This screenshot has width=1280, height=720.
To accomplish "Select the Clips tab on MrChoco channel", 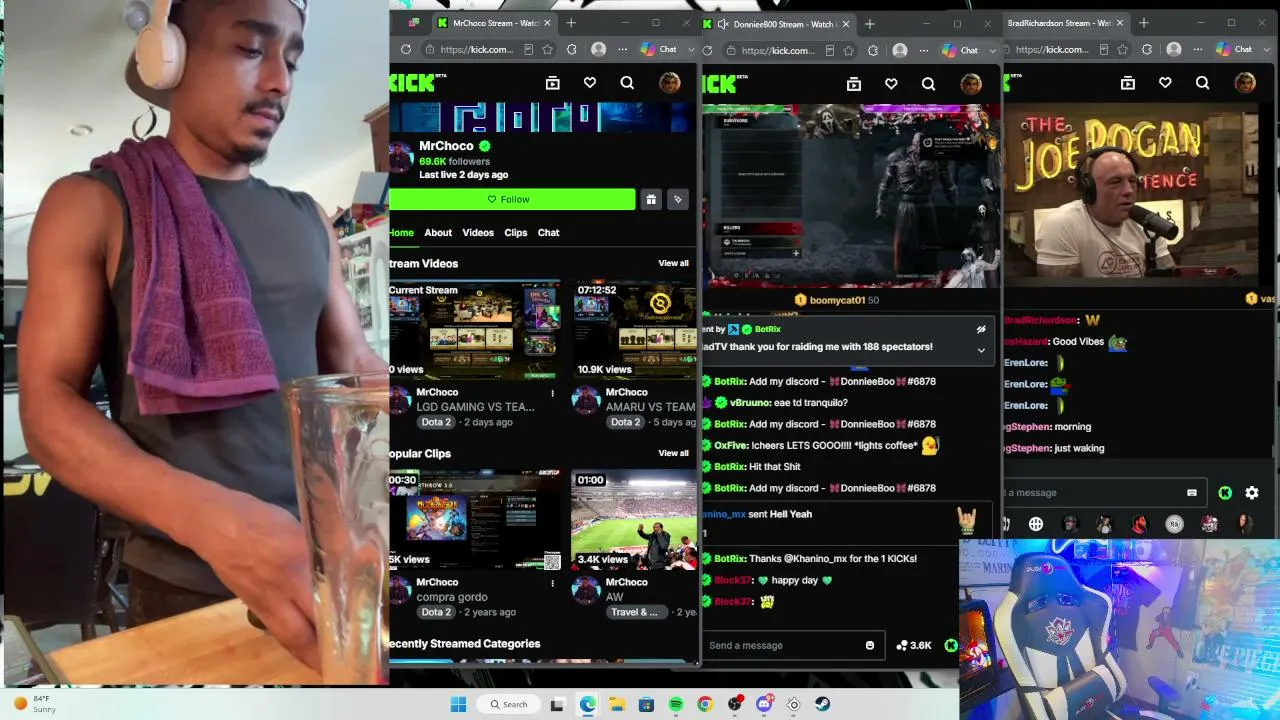I will (516, 233).
